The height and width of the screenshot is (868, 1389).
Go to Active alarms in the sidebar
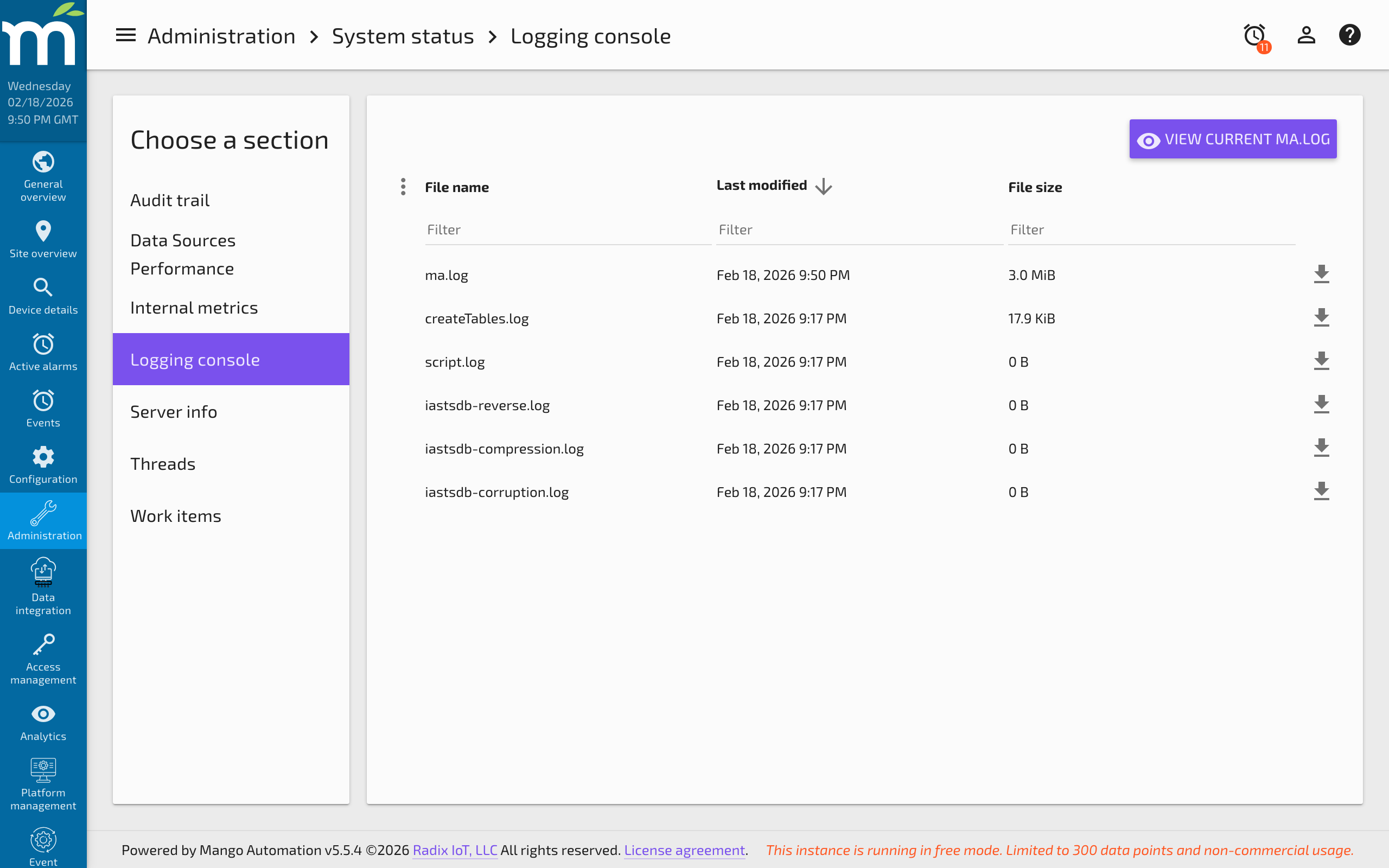[43, 352]
